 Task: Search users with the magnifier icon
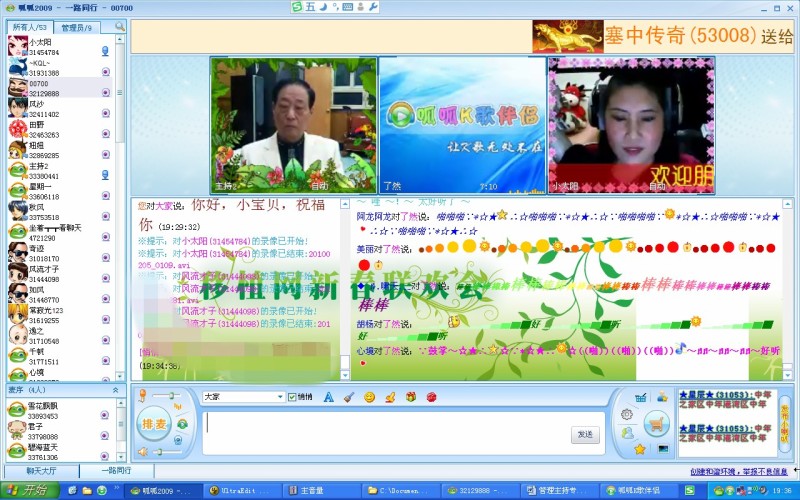pos(119,27)
